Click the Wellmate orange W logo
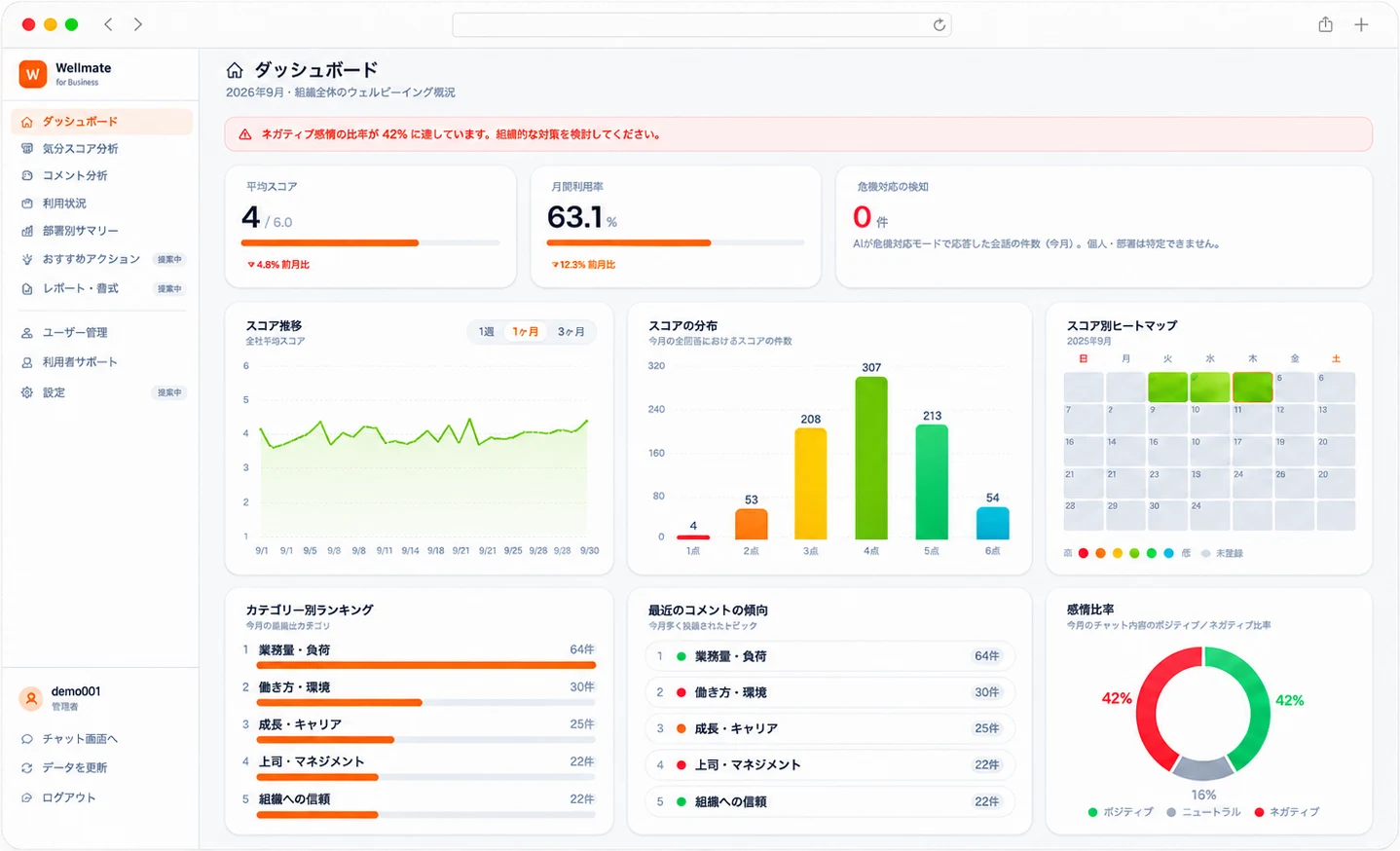 [32, 74]
